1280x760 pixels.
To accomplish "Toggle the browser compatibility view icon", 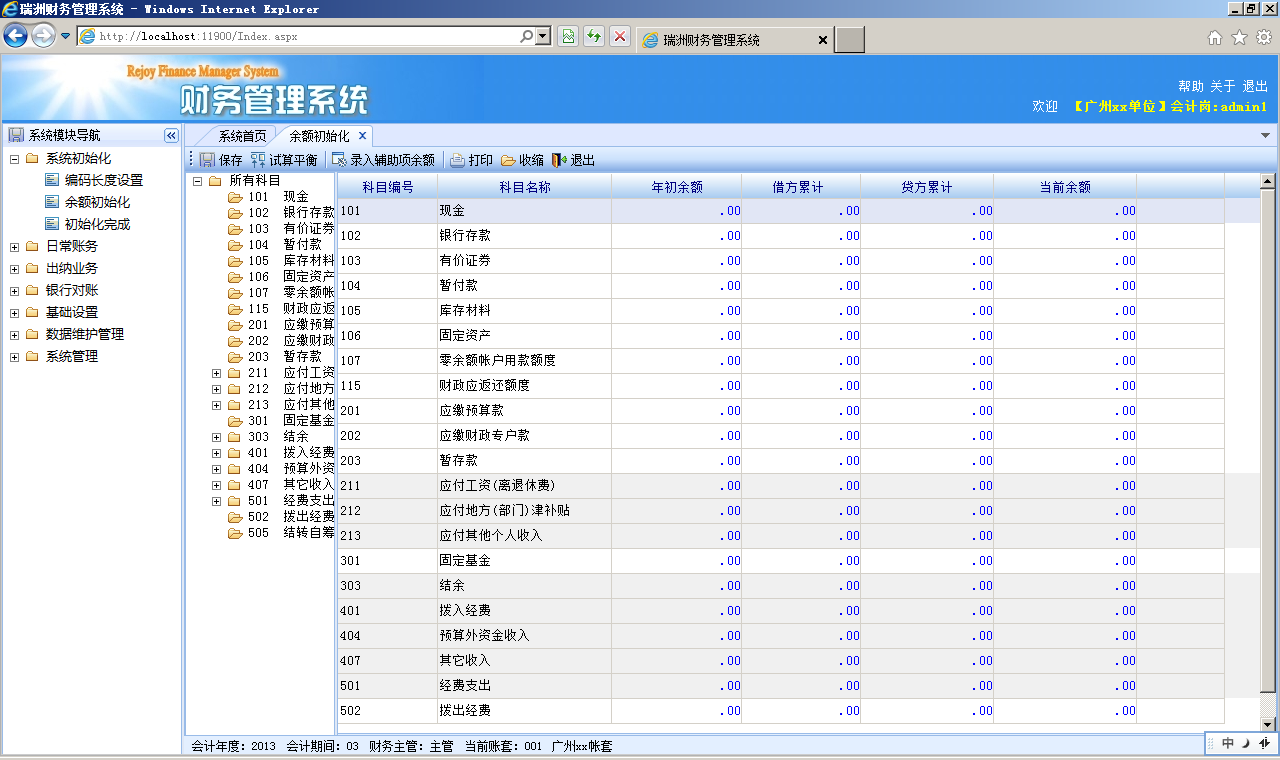I will pos(568,37).
